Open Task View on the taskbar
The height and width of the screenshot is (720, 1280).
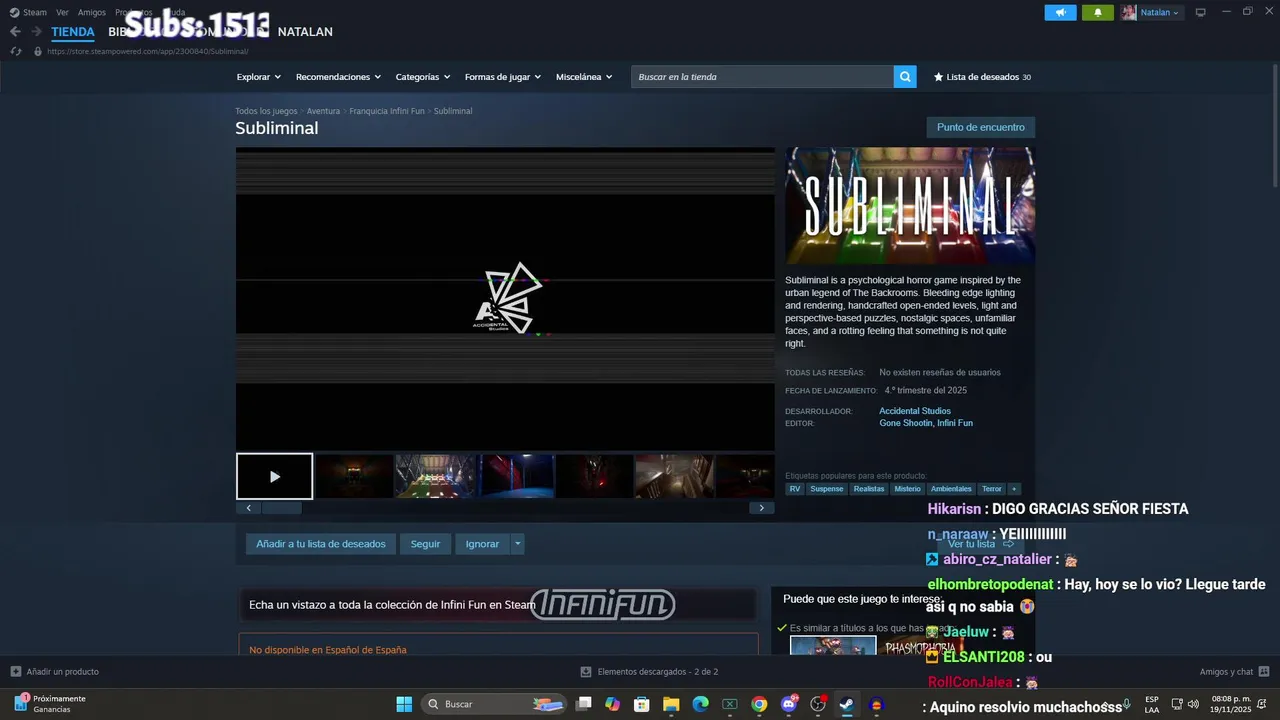584,704
